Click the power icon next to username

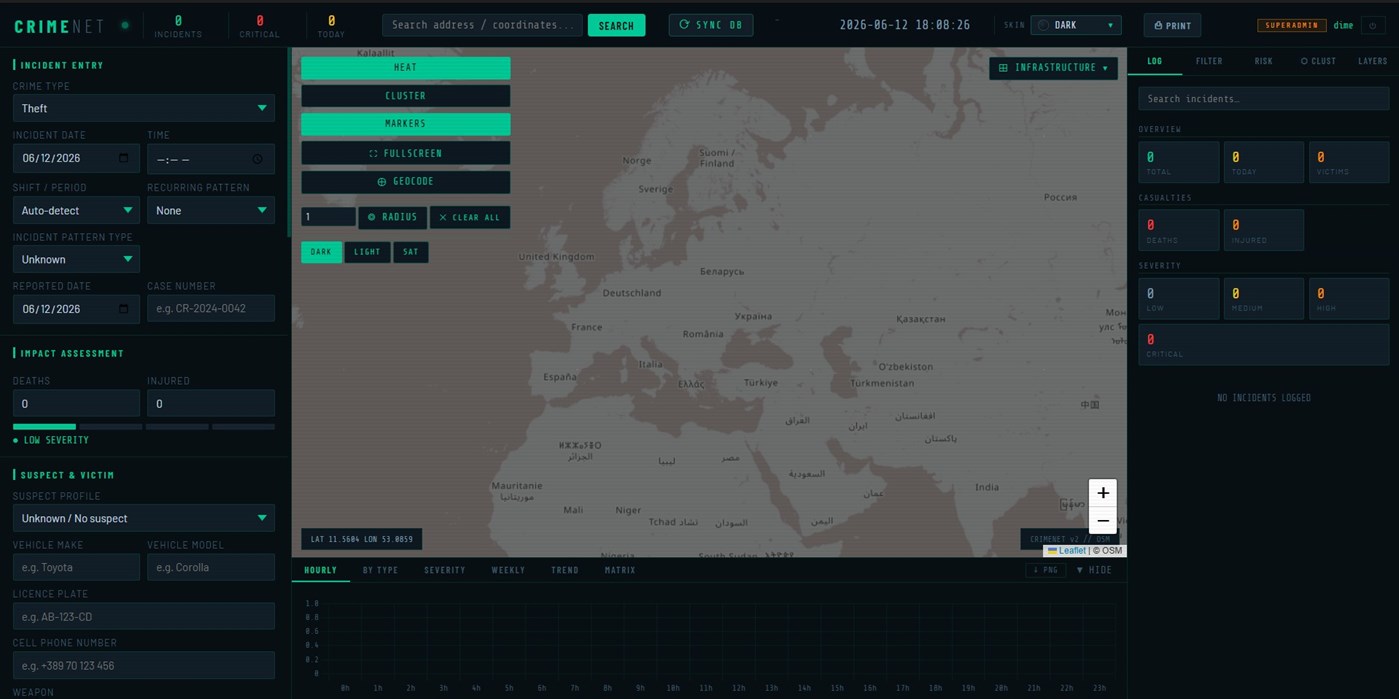tap(1373, 25)
